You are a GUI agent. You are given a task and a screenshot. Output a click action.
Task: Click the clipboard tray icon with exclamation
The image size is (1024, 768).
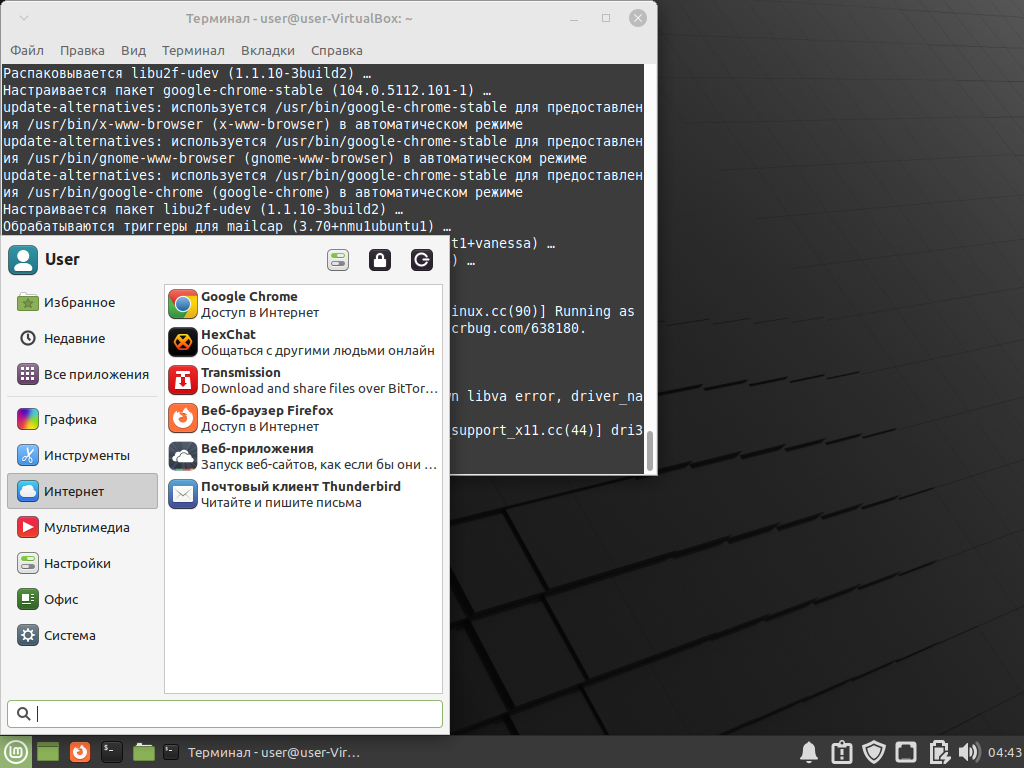842,752
